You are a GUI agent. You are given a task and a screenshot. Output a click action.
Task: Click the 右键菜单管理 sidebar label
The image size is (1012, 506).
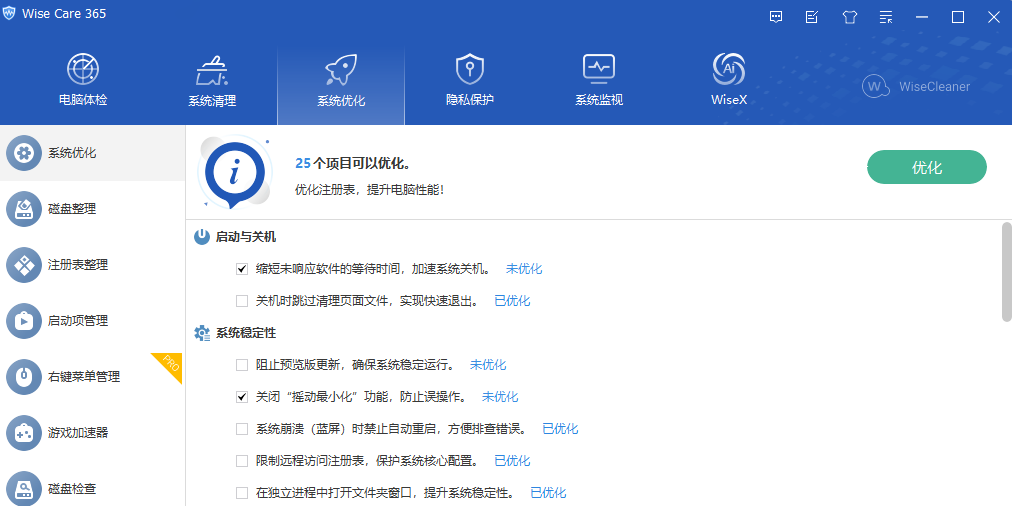84,377
